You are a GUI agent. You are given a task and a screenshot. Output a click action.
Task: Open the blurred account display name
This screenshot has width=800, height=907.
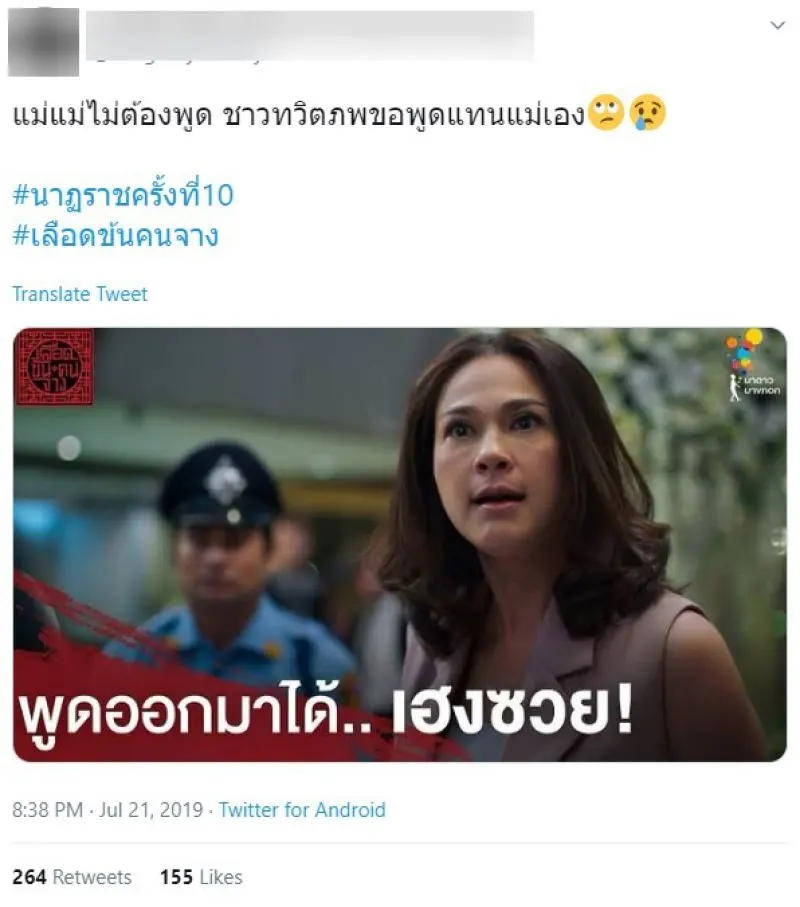coord(309,35)
